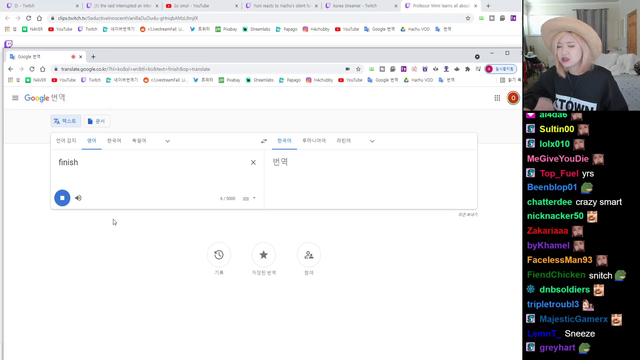Viewport: 640px width, 360px height.
Task: Expand more source languages chevron
Action: (167, 141)
